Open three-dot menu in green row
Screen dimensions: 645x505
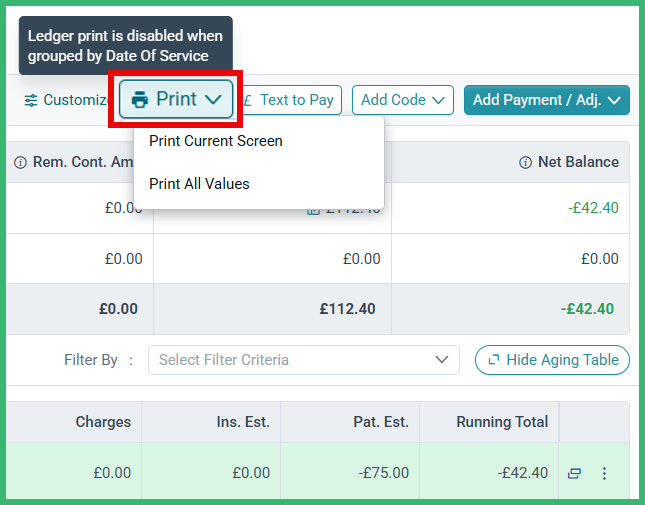(604, 473)
